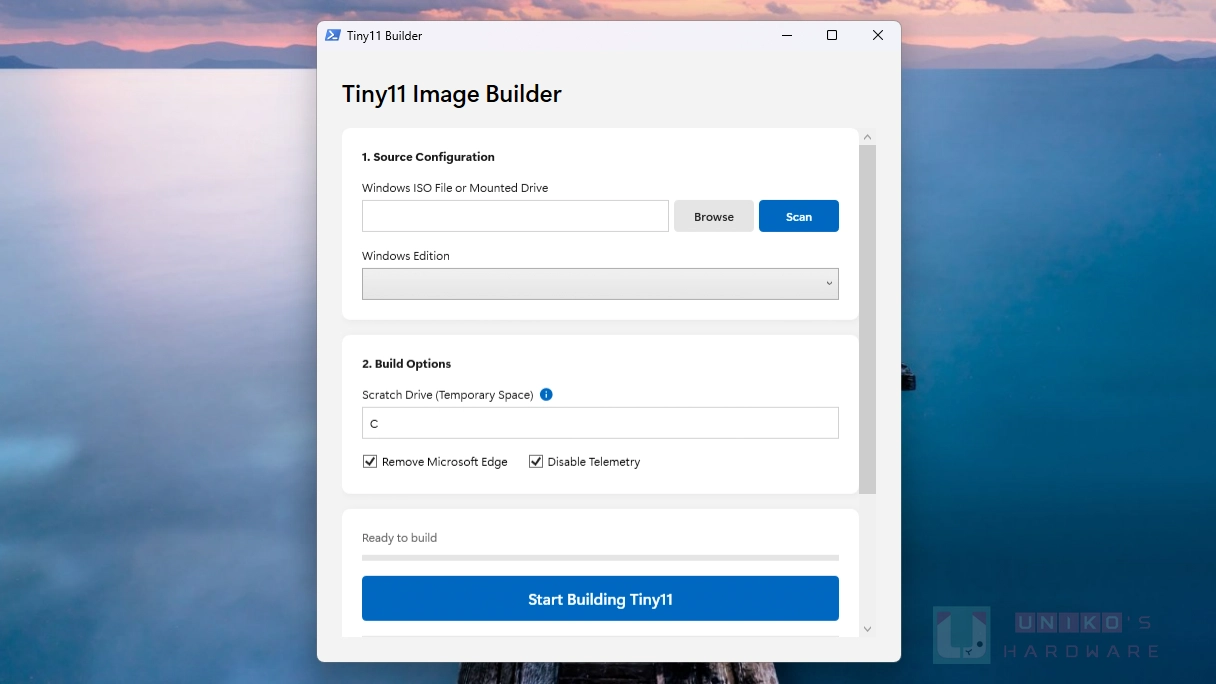Click the 'Windows Edition' label

click(x=406, y=256)
